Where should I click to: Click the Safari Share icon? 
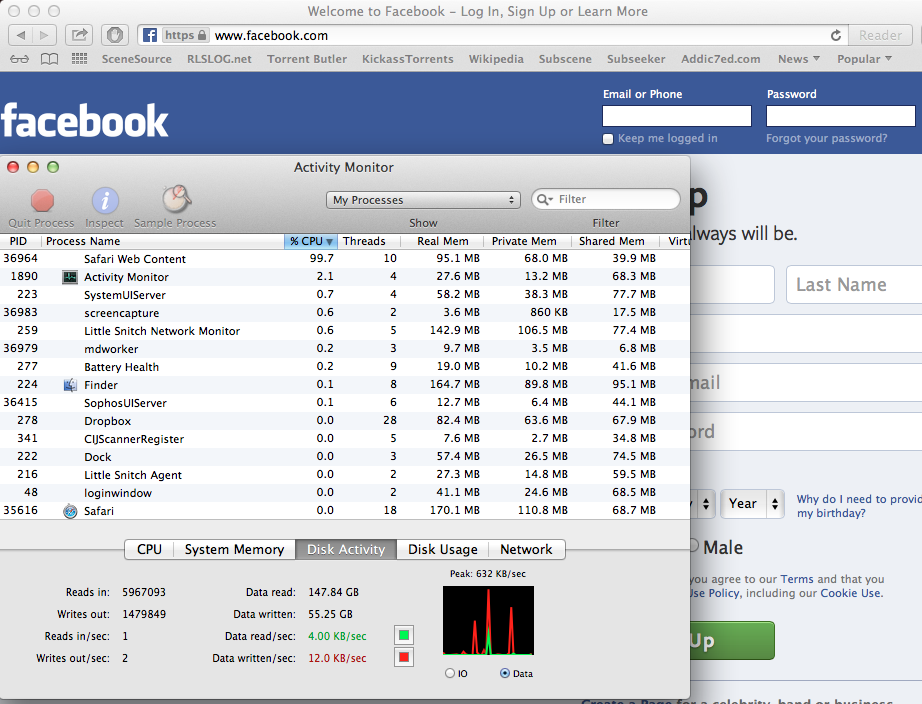(79, 35)
